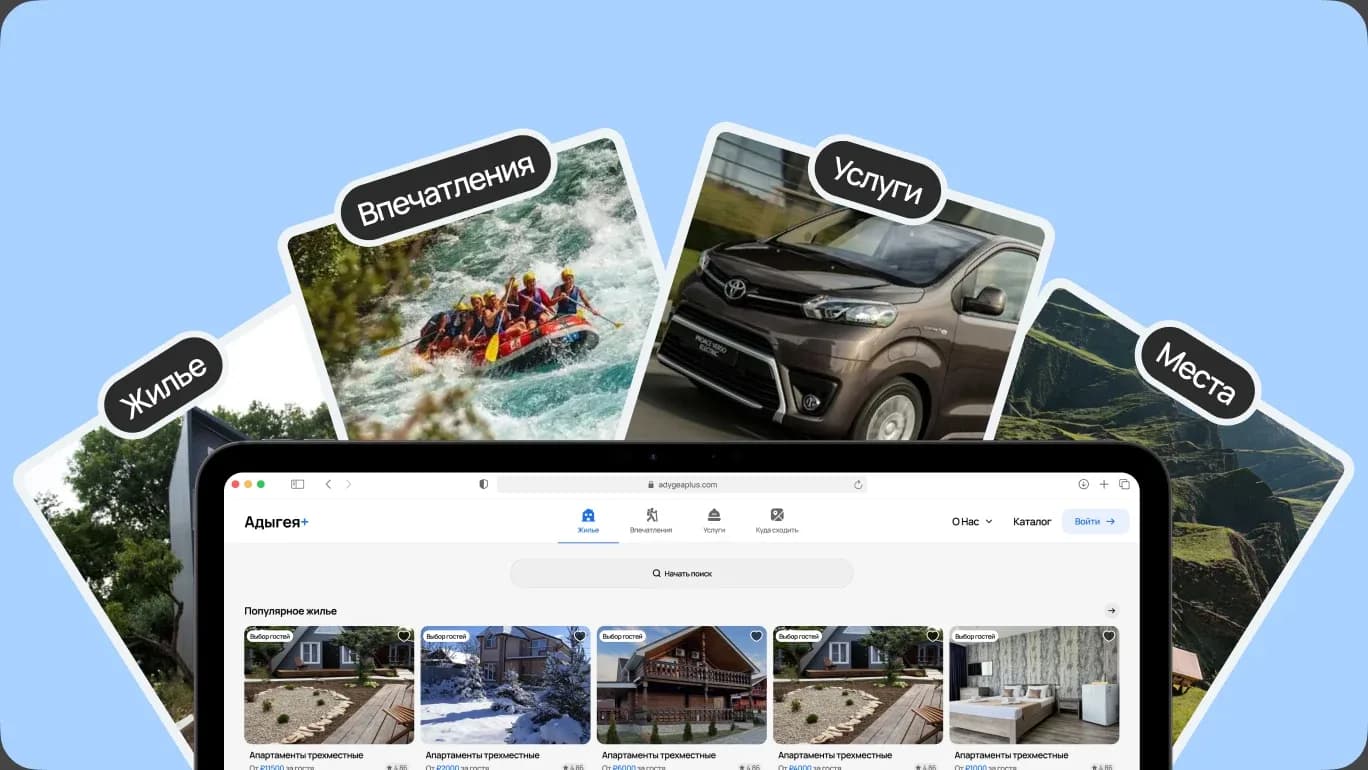Expand the О Нас dropdown

[972, 521]
